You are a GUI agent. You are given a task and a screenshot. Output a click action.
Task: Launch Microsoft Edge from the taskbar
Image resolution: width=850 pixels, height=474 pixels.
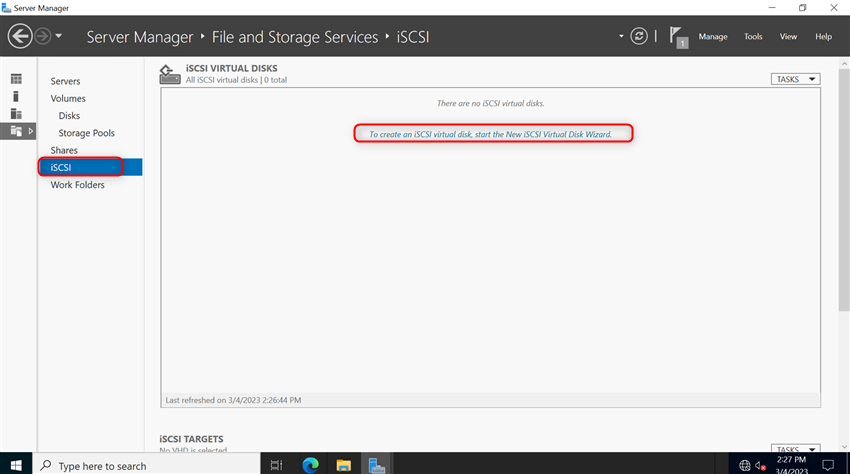(x=311, y=465)
